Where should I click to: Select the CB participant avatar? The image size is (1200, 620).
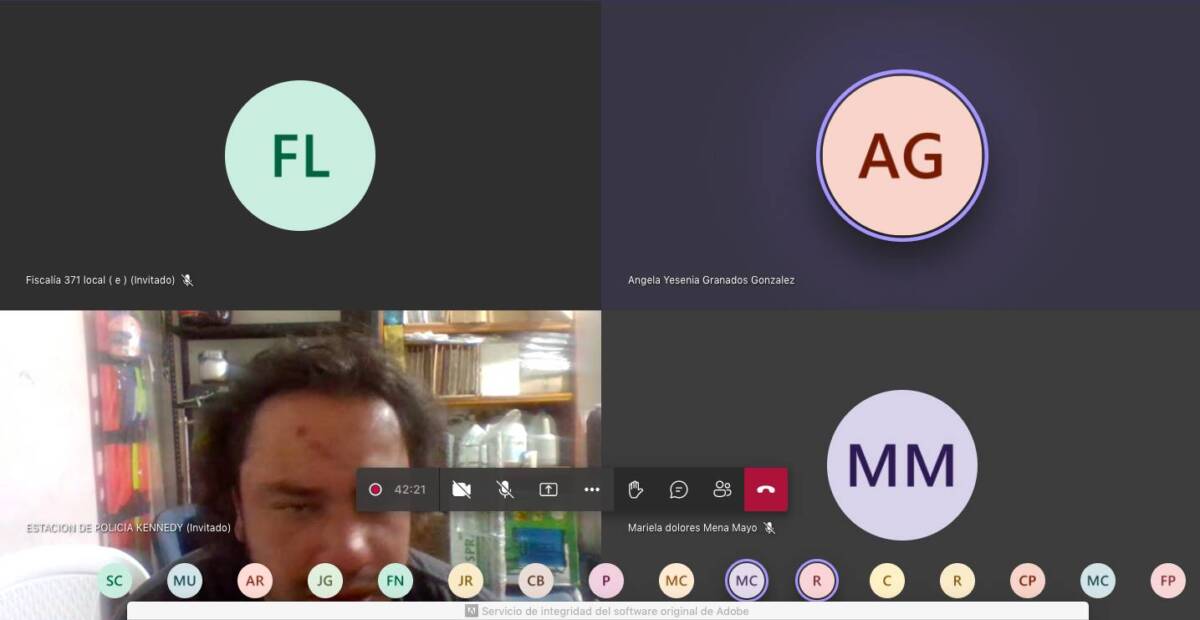point(536,580)
